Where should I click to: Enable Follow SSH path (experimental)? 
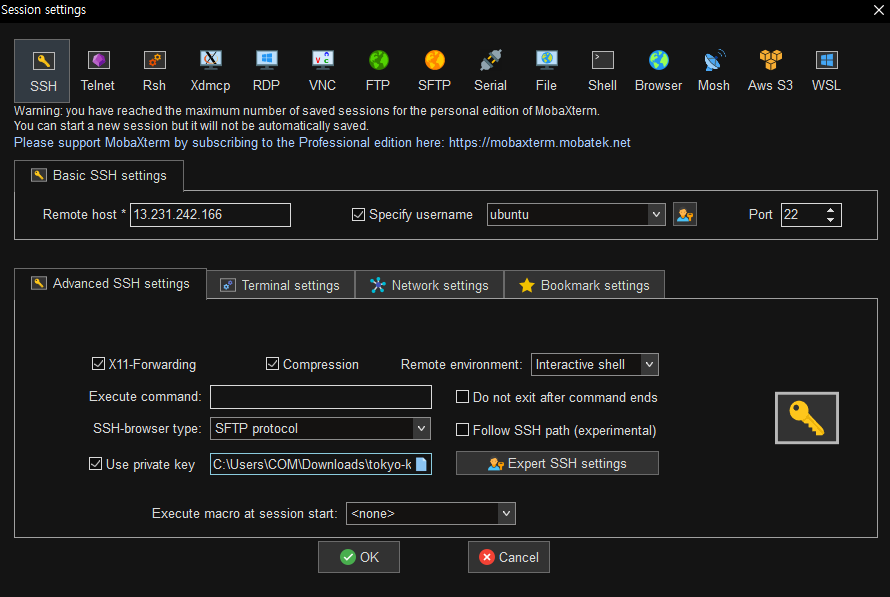463,430
